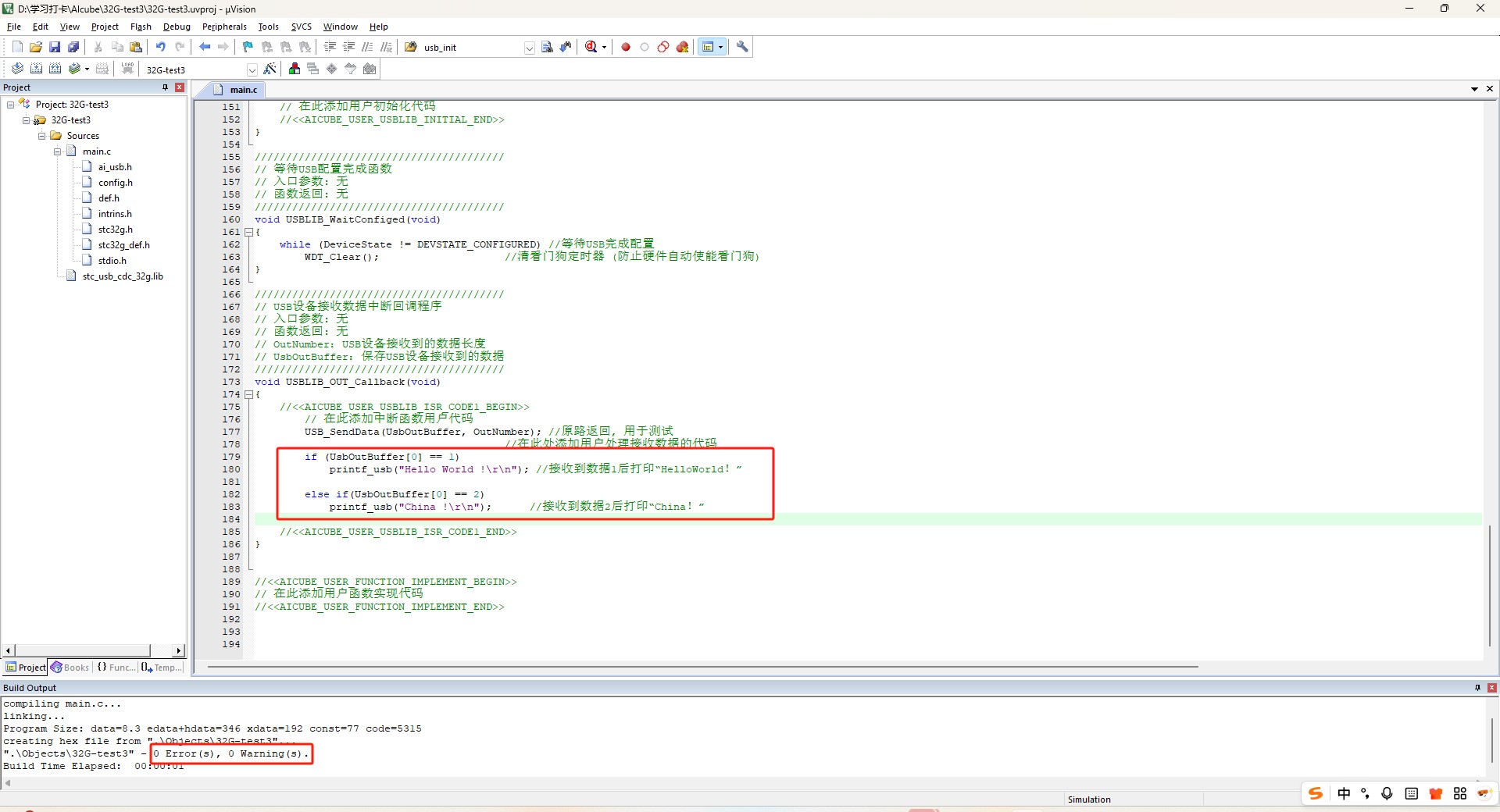
Task: Open the batch build dropdown arrow
Action: point(87,69)
